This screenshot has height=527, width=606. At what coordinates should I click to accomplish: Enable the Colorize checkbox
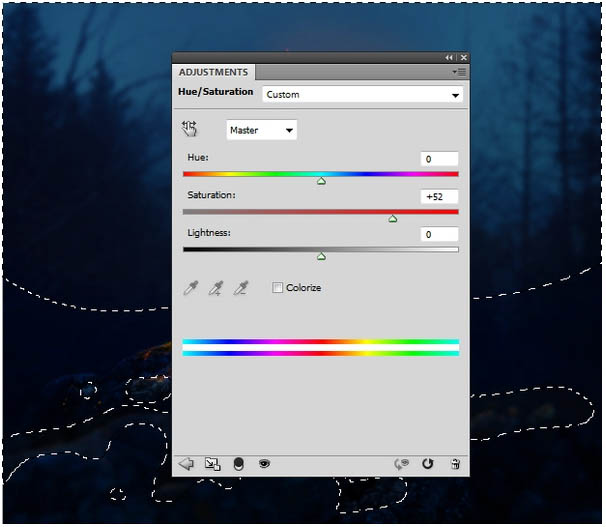[x=277, y=287]
